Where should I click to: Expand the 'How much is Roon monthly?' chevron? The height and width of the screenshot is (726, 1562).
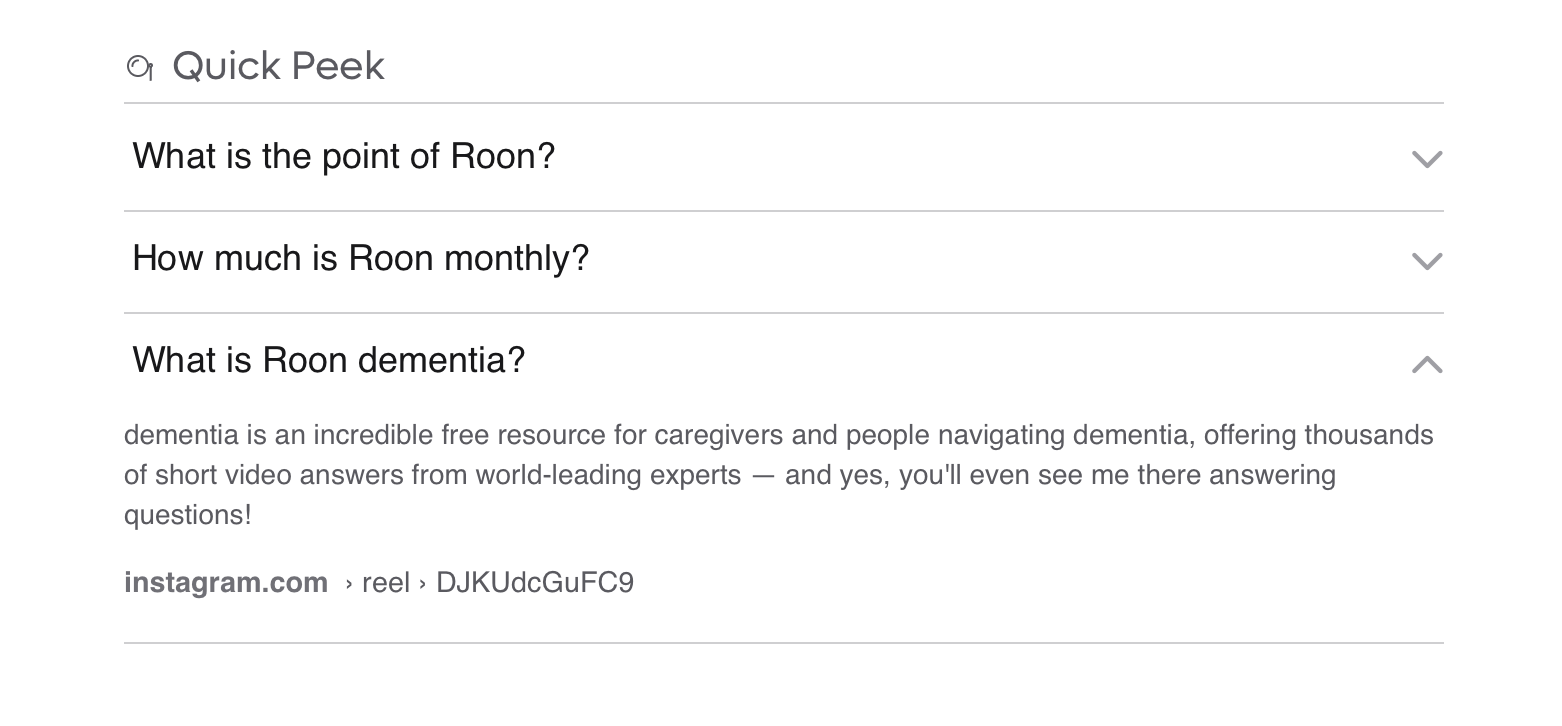[x=1426, y=261]
